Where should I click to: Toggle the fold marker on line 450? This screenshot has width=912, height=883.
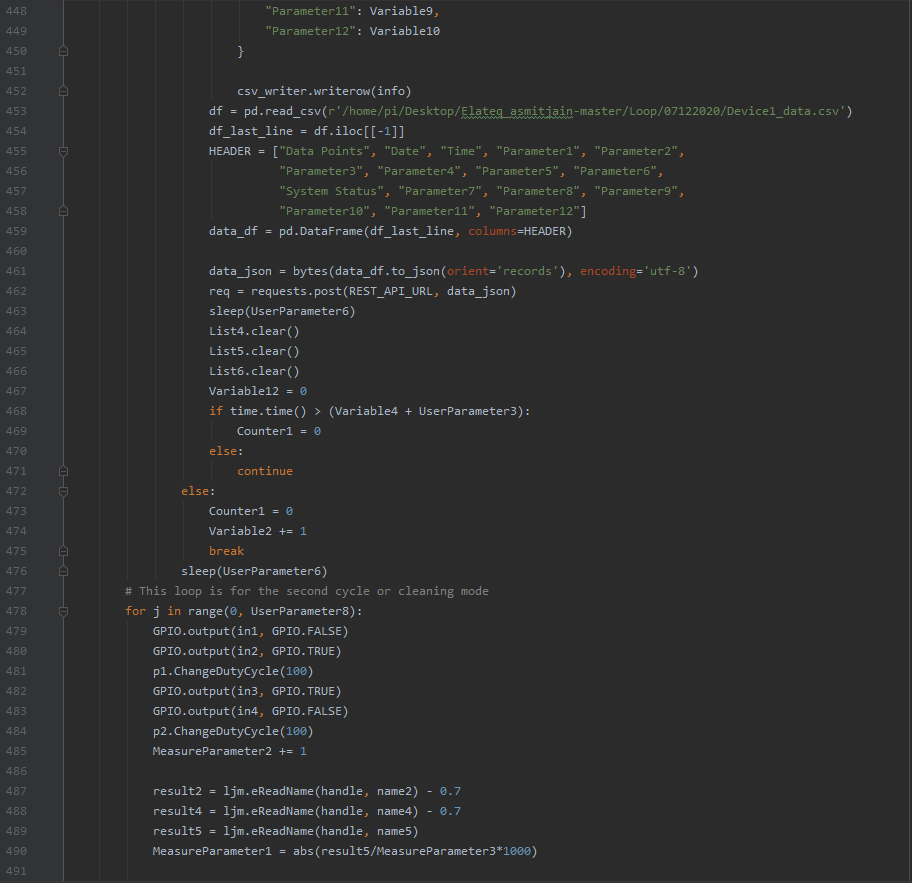63,51
